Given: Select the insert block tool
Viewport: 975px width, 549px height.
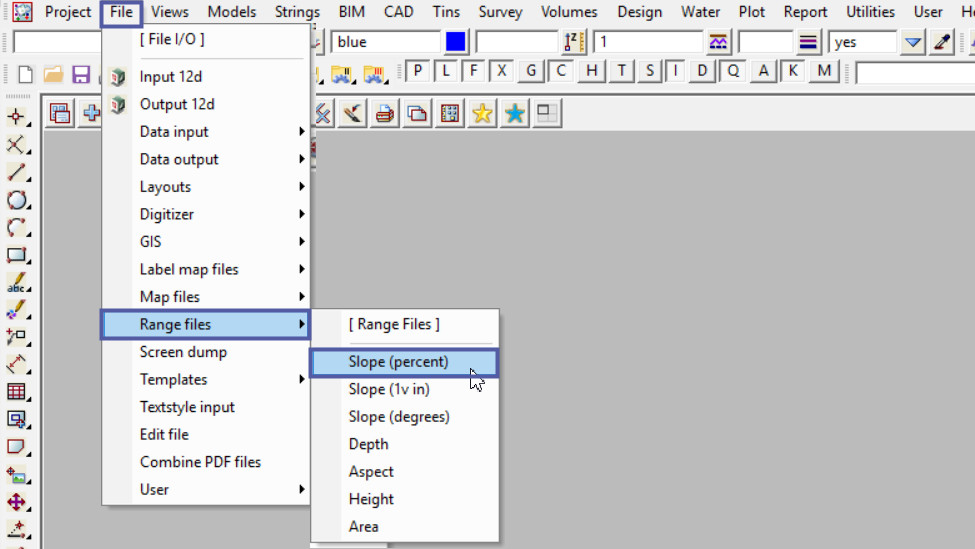Looking at the screenshot, I should (17, 420).
